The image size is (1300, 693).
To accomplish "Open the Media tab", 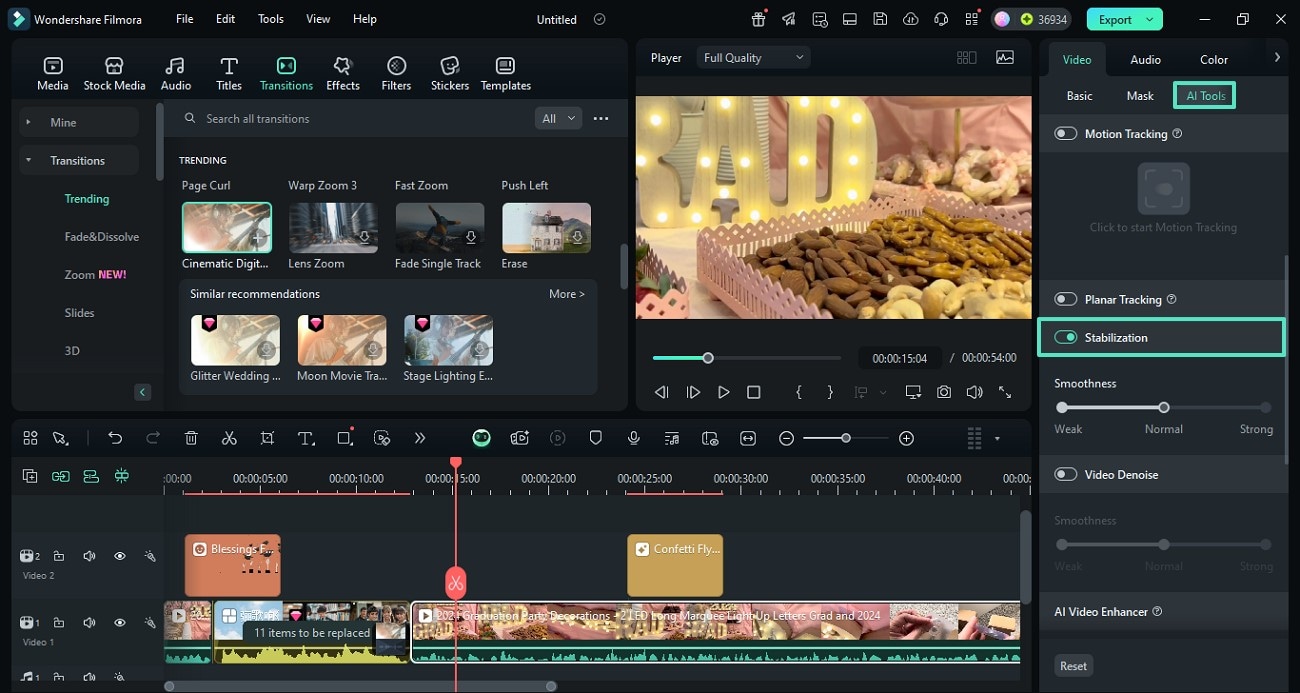I will tap(53, 74).
